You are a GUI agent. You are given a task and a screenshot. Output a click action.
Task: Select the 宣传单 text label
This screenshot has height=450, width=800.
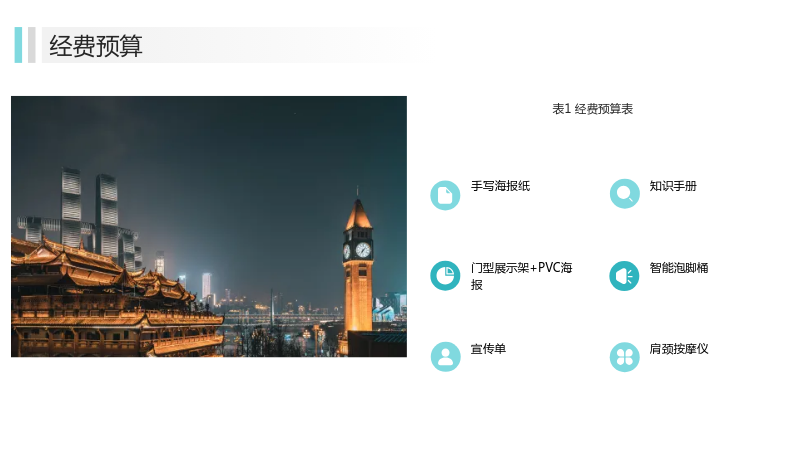pyautogui.click(x=488, y=349)
